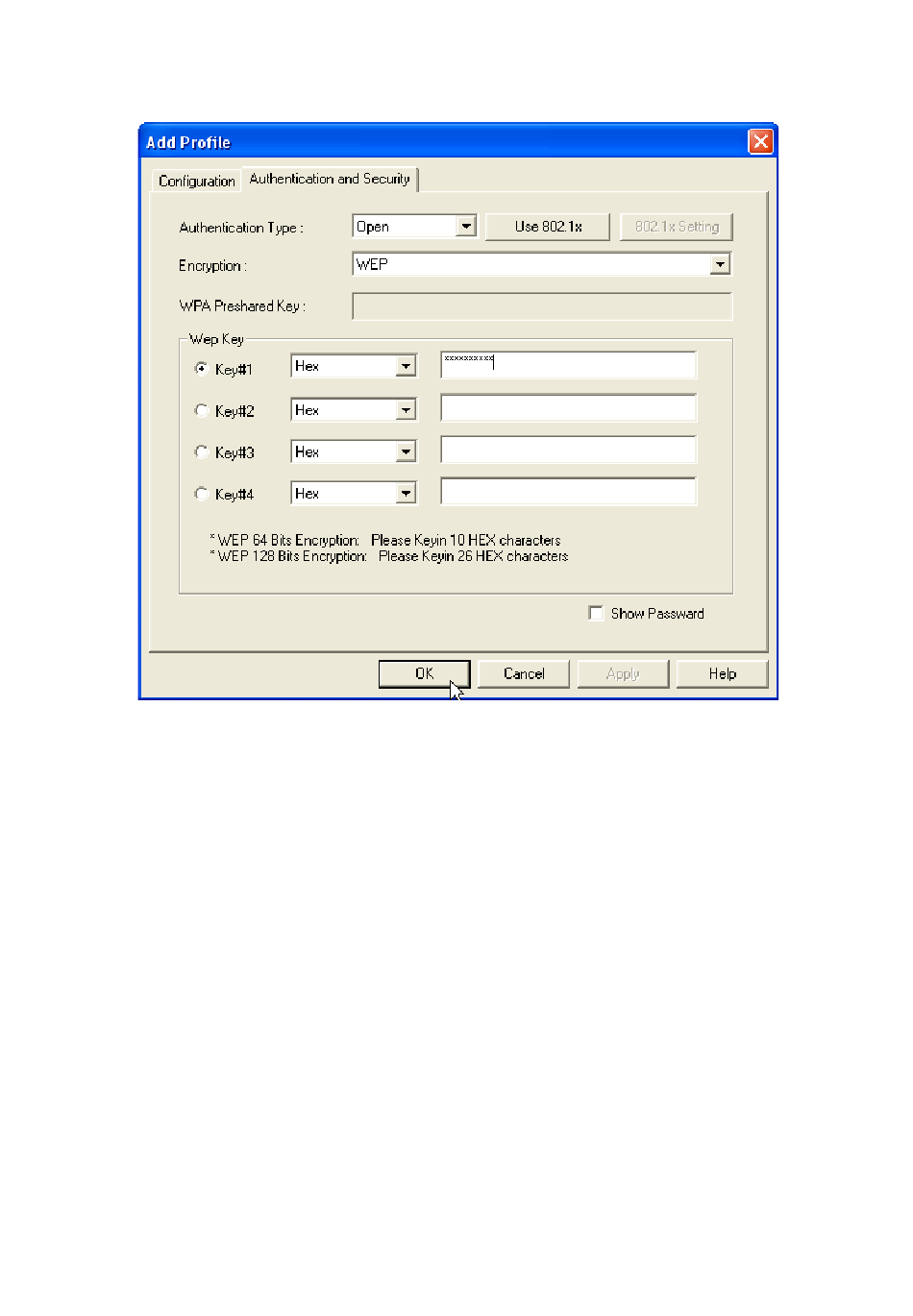
Task: Click the Use 802.1x button
Action: coord(548,227)
